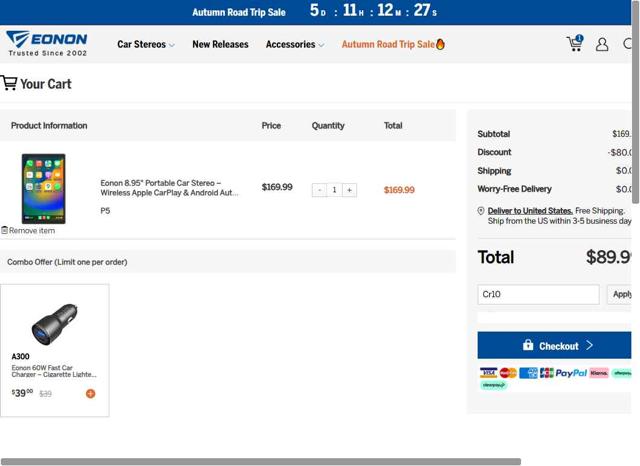Click the P5 model label

pyautogui.click(x=105, y=211)
